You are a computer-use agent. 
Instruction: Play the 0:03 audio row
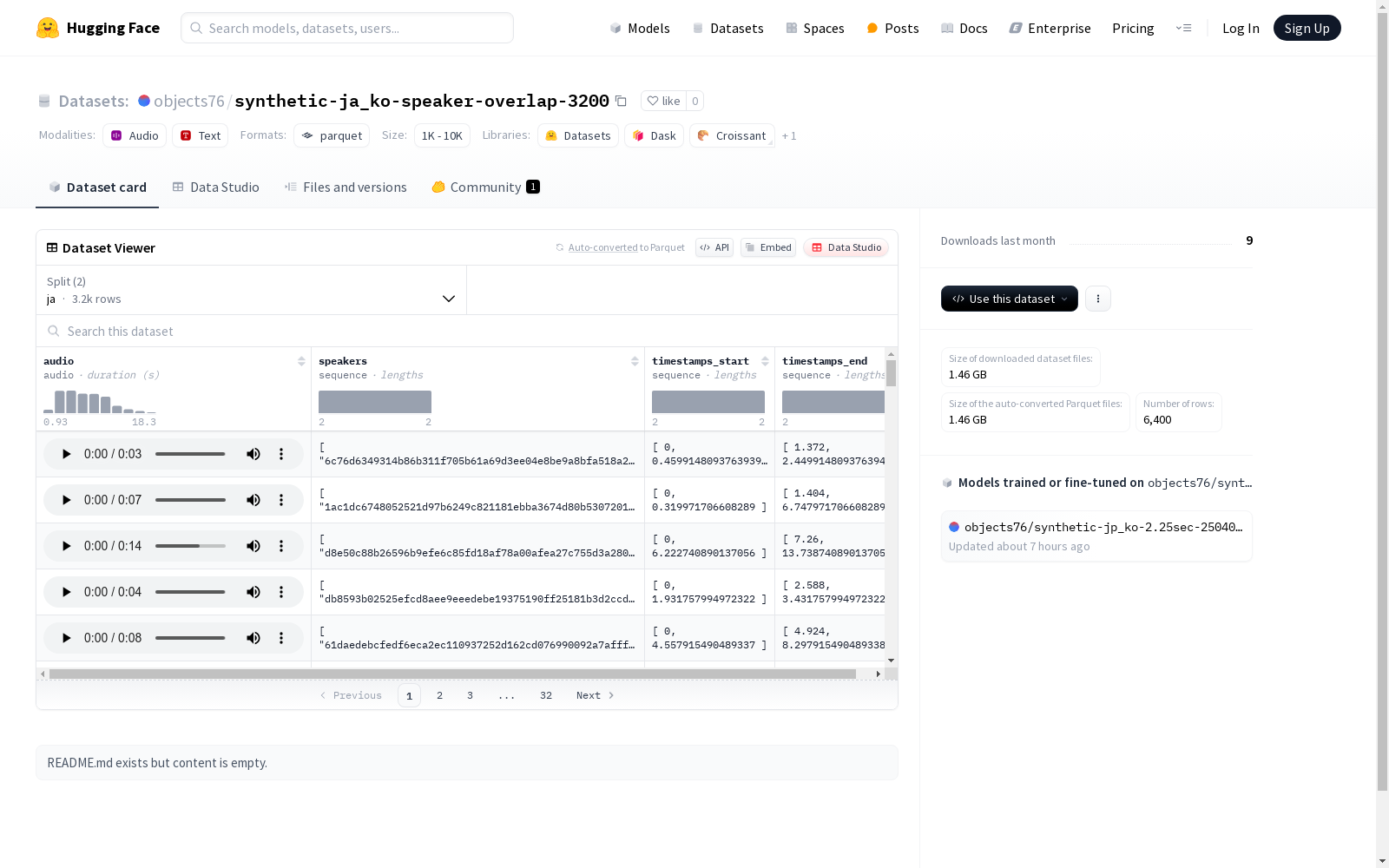click(x=66, y=454)
